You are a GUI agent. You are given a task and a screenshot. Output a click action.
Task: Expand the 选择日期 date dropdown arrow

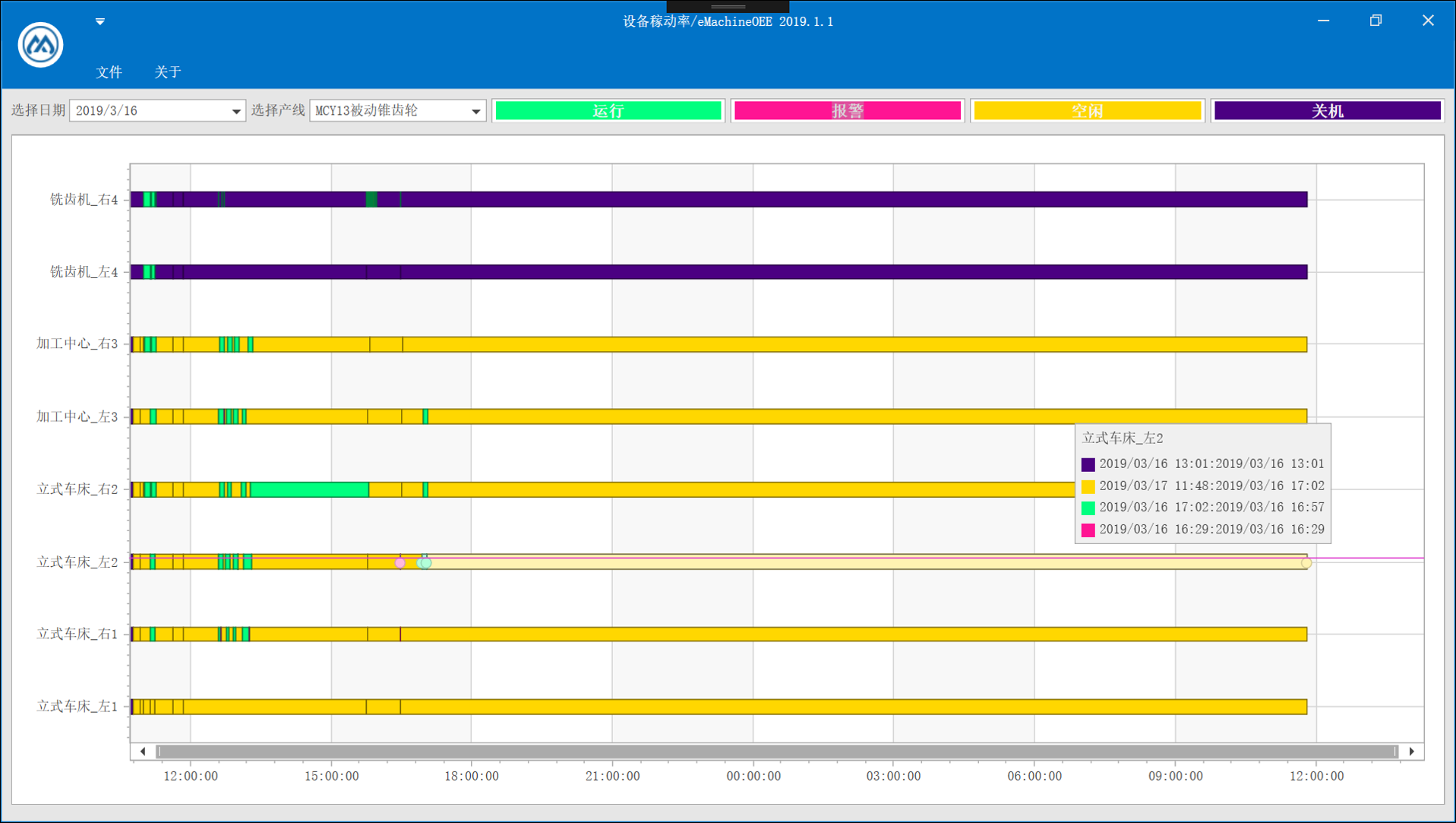tap(236, 111)
